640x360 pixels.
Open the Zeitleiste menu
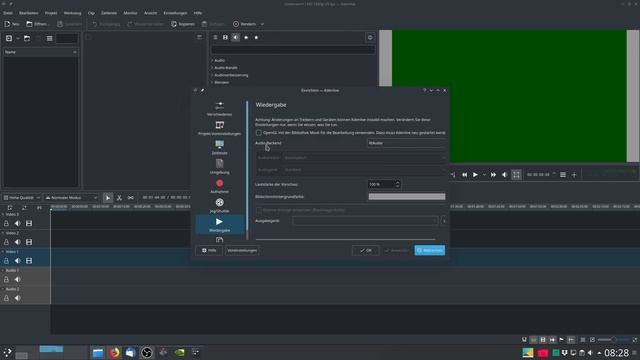[x=109, y=13]
